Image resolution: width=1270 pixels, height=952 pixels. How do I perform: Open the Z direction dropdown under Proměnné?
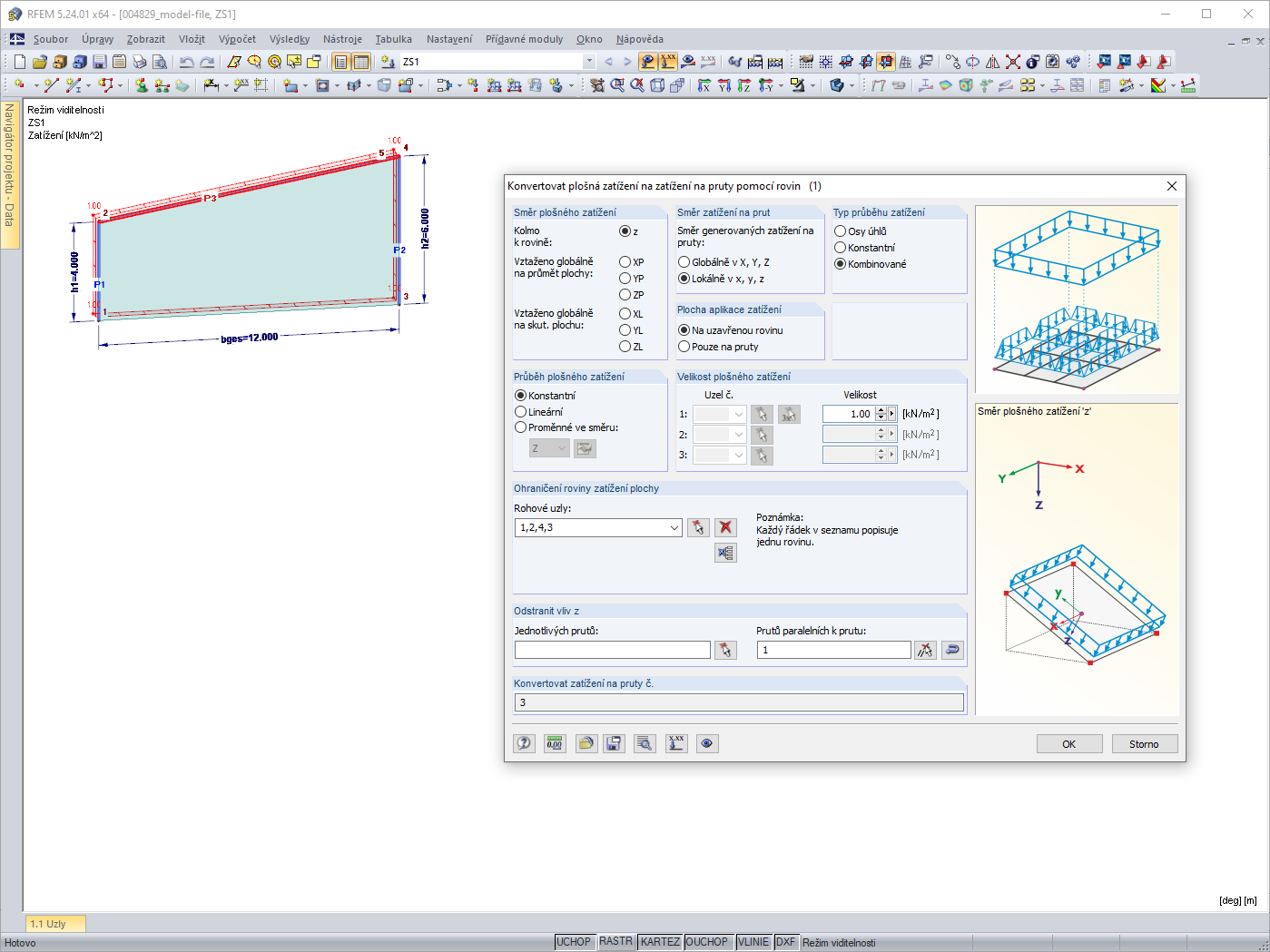(562, 448)
